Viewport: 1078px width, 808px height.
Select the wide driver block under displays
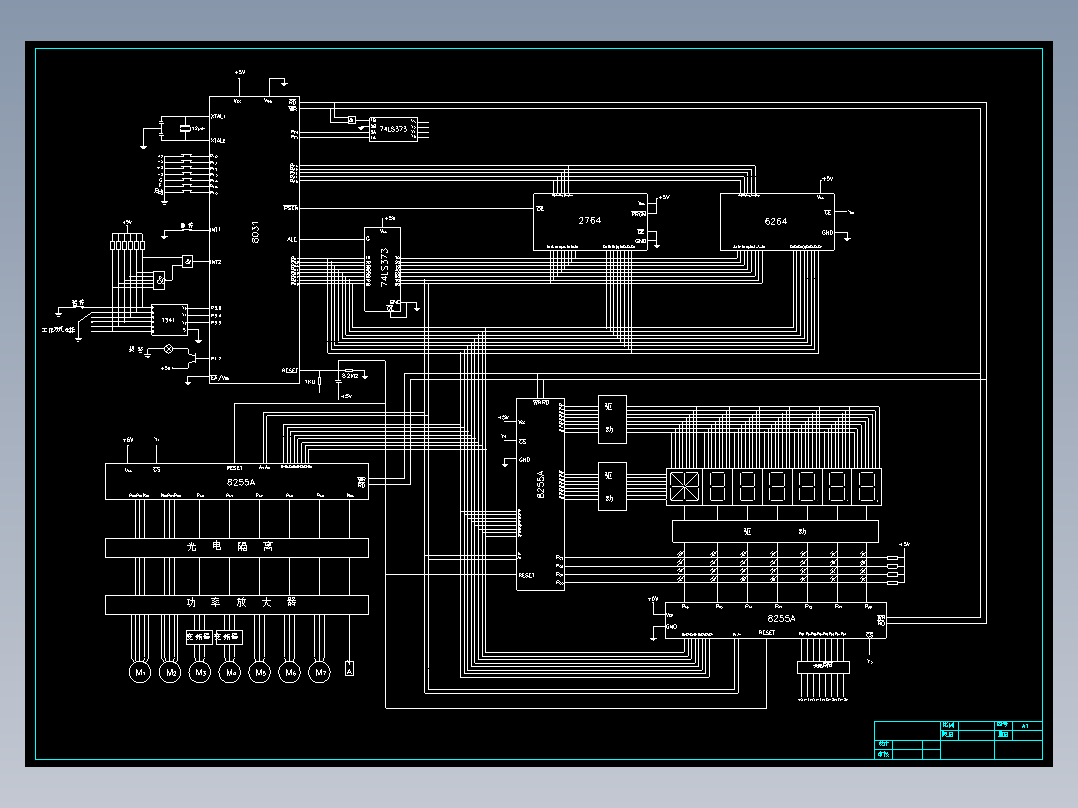tap(775, 532)
